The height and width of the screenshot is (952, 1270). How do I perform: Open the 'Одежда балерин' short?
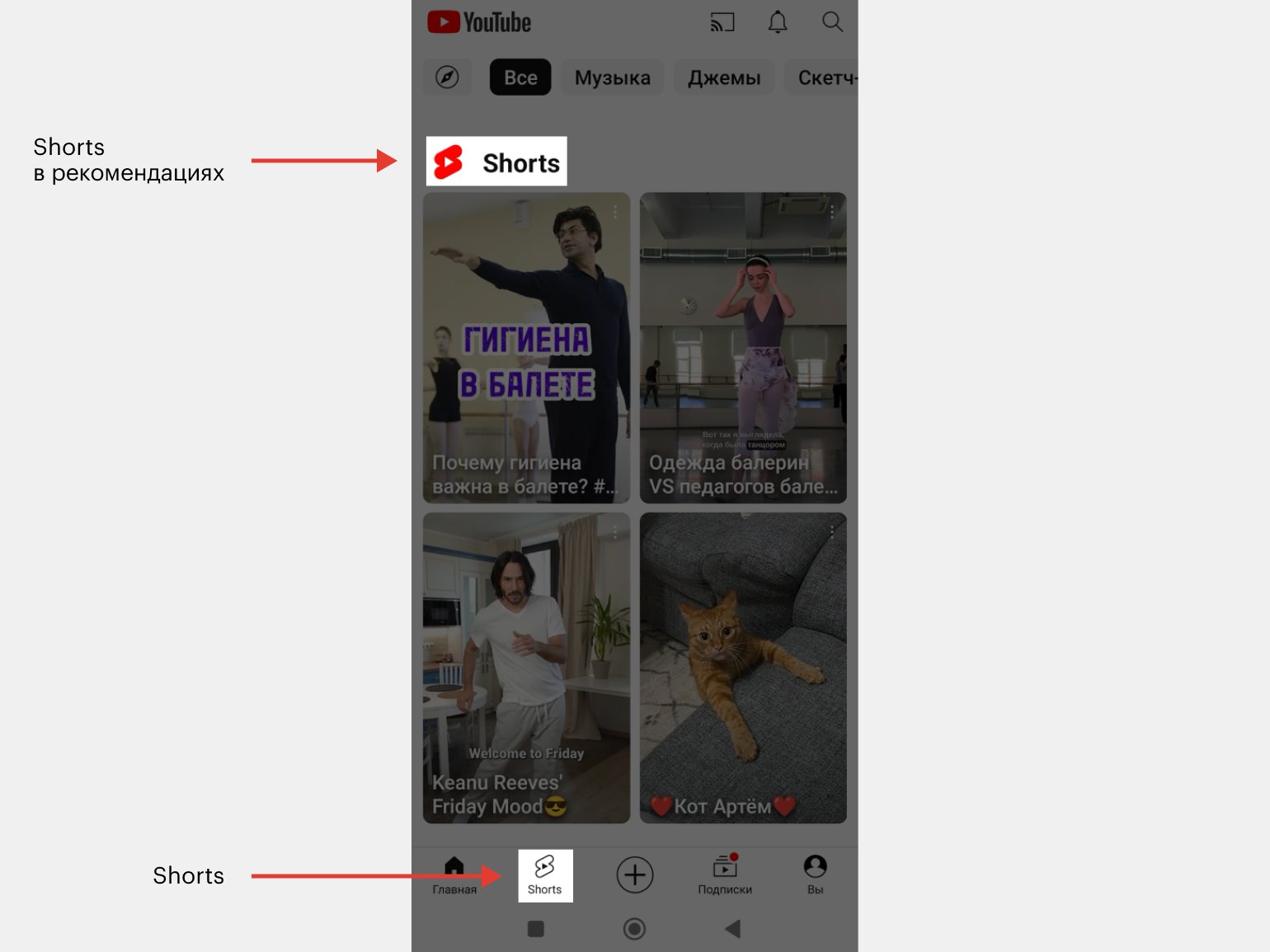click(743, 347)
